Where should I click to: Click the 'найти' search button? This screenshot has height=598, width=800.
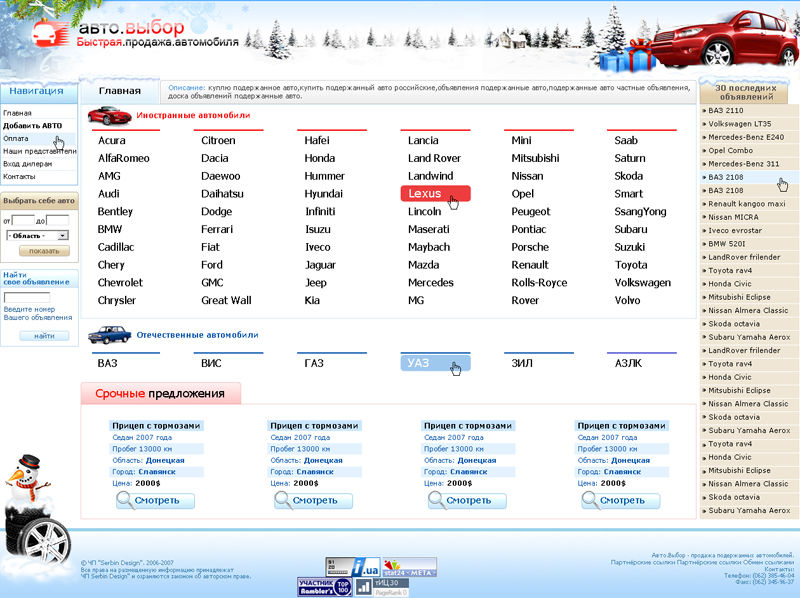click(44, 336)
